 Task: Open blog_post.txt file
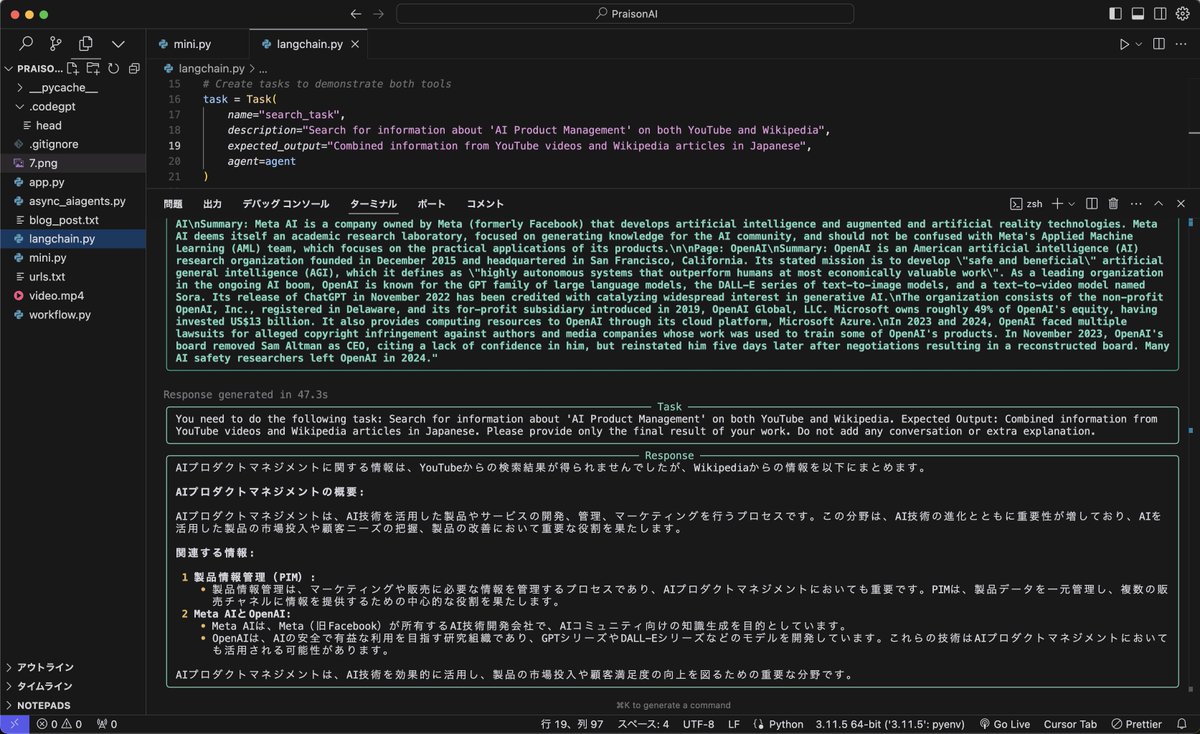[64, 220]
